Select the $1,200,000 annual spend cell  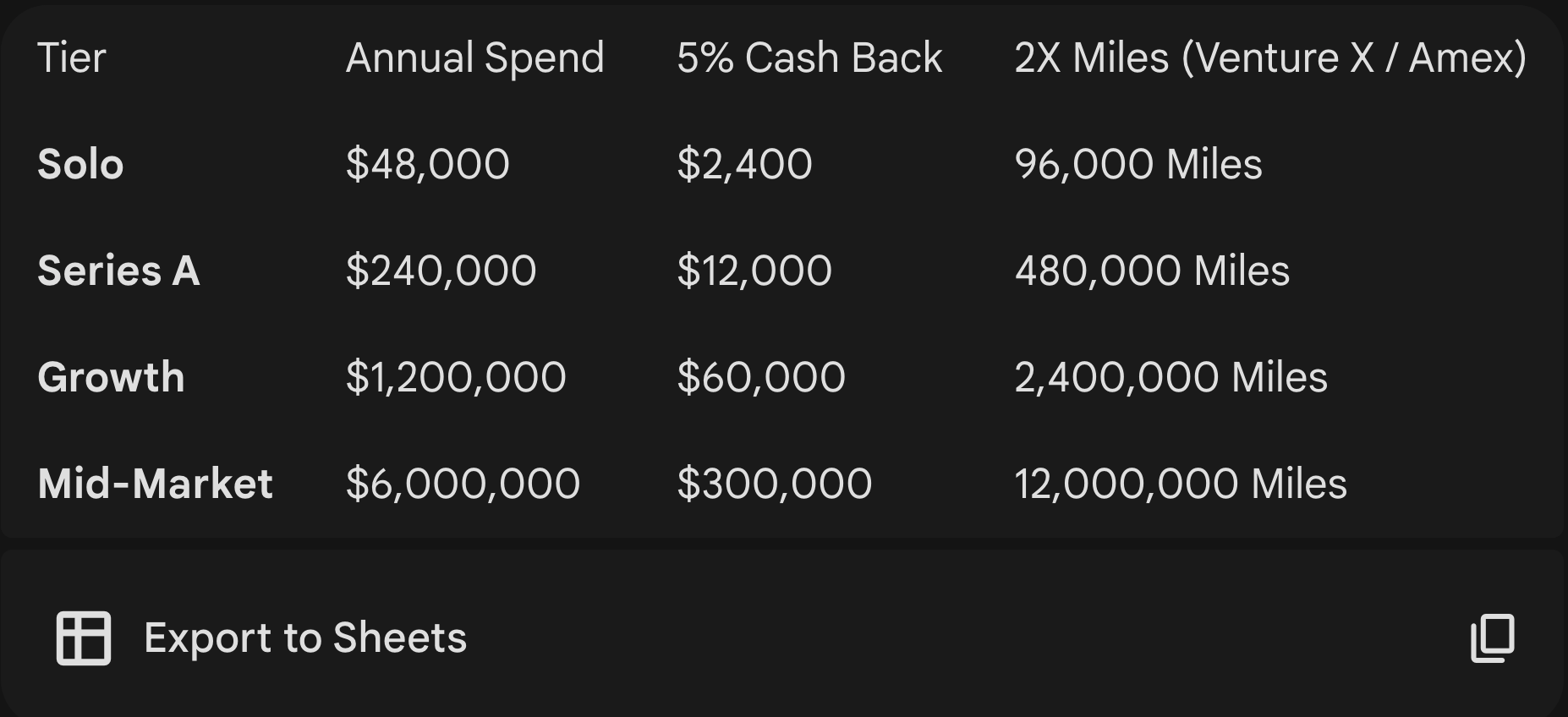[x=456, y=377]
